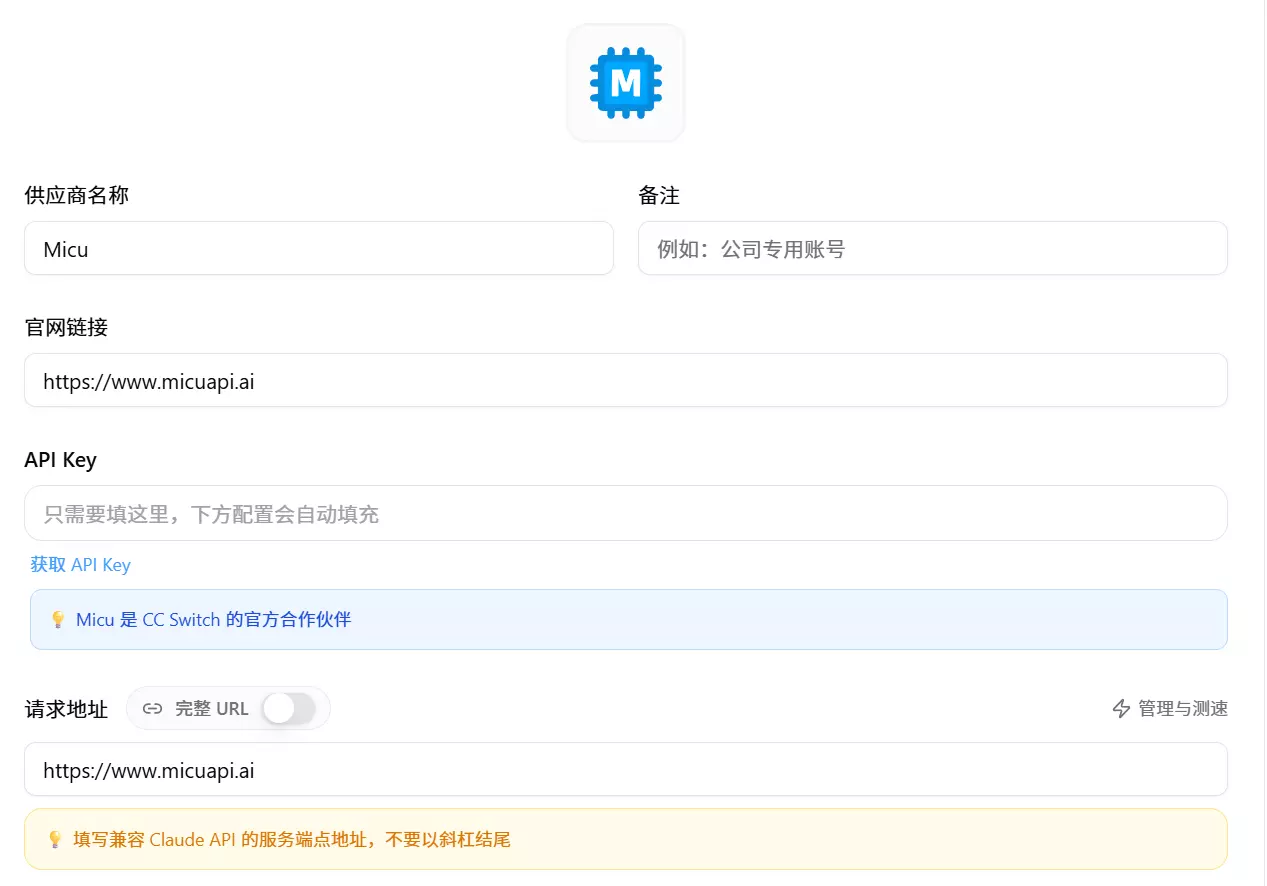Click the 官网链接 label
The height and width of the screenshot is (886, 1267).
pyautogui.click(x=66, y=327)
